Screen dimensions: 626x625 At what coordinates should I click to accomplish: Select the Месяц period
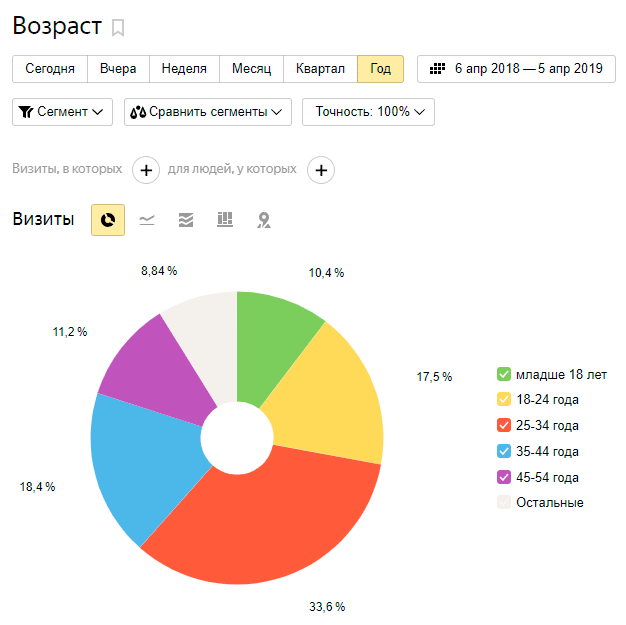click(x=252, y=69)
